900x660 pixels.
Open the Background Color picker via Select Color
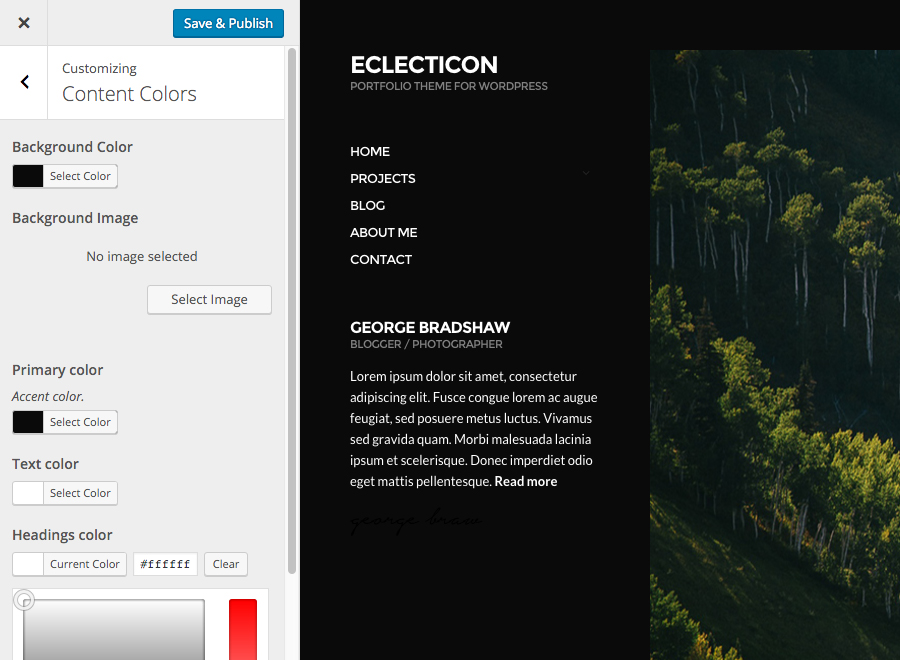tap(80, 176)
